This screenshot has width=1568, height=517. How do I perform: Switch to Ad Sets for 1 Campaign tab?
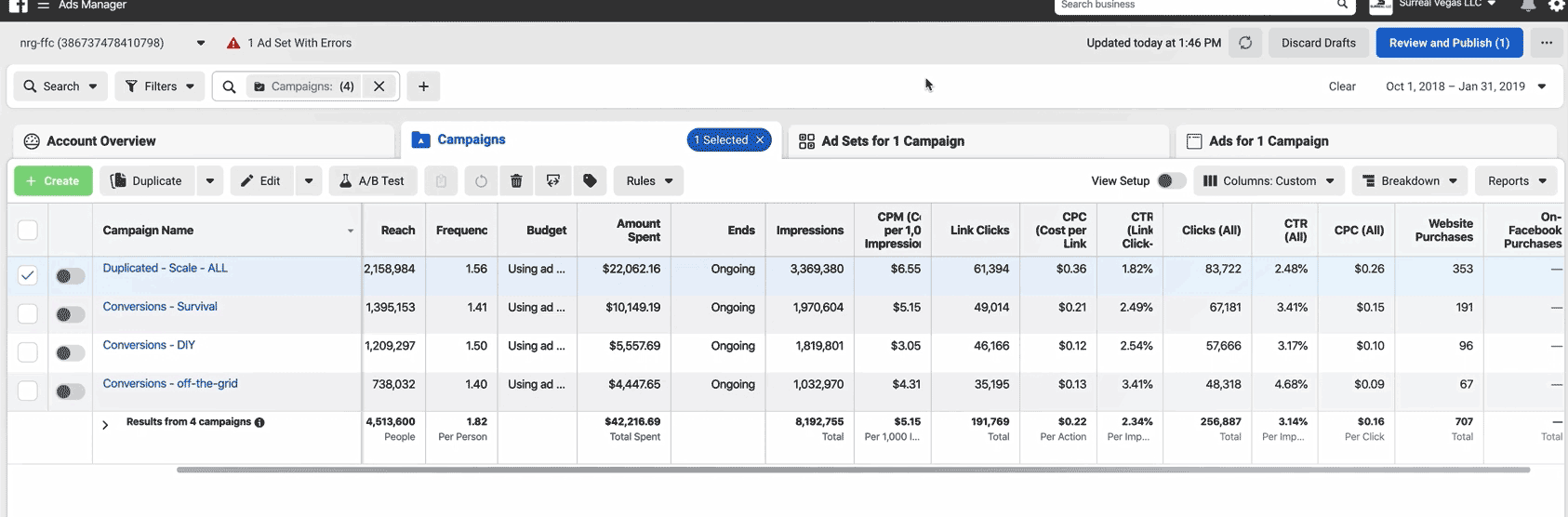pos(892,141)
